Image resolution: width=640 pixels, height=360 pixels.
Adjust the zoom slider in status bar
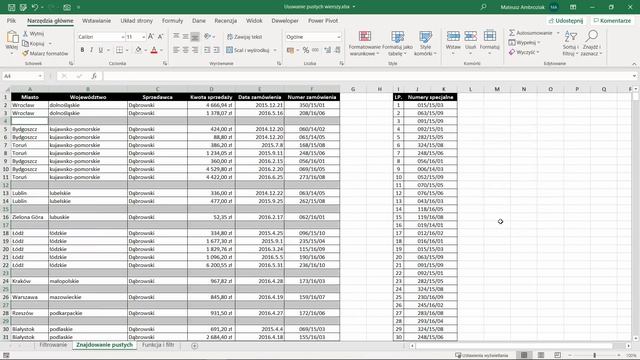click(x=594, y=355)
